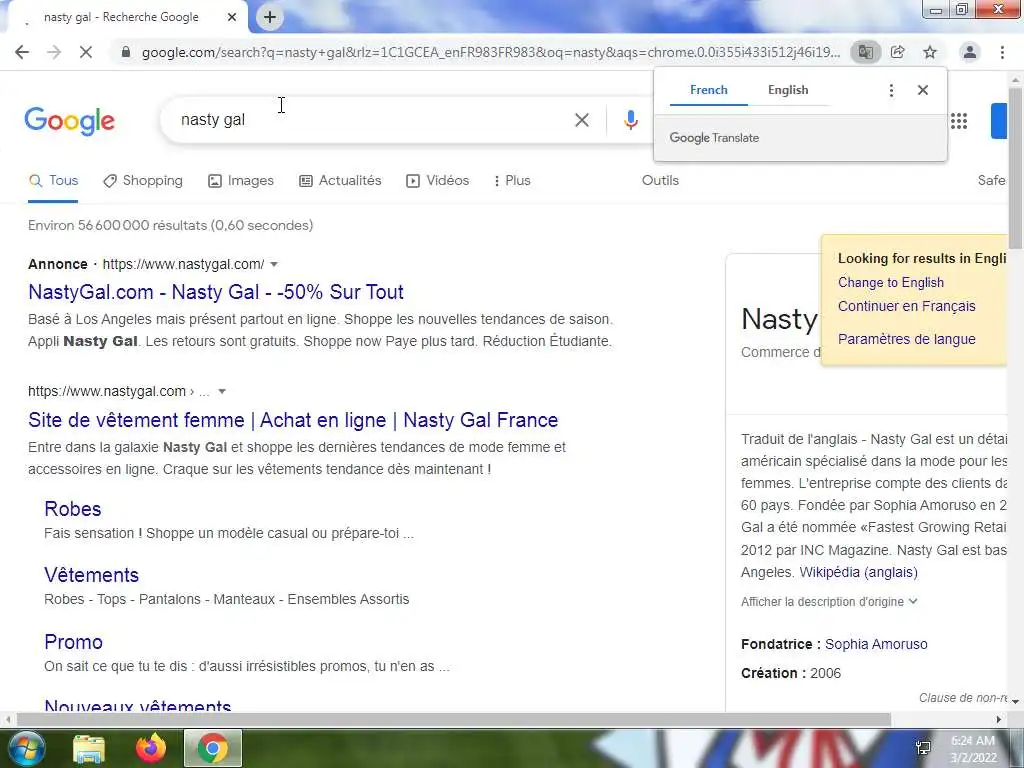Open the Robes sitelink
The width and height of the screenshot is (1024, 768).
72,509
